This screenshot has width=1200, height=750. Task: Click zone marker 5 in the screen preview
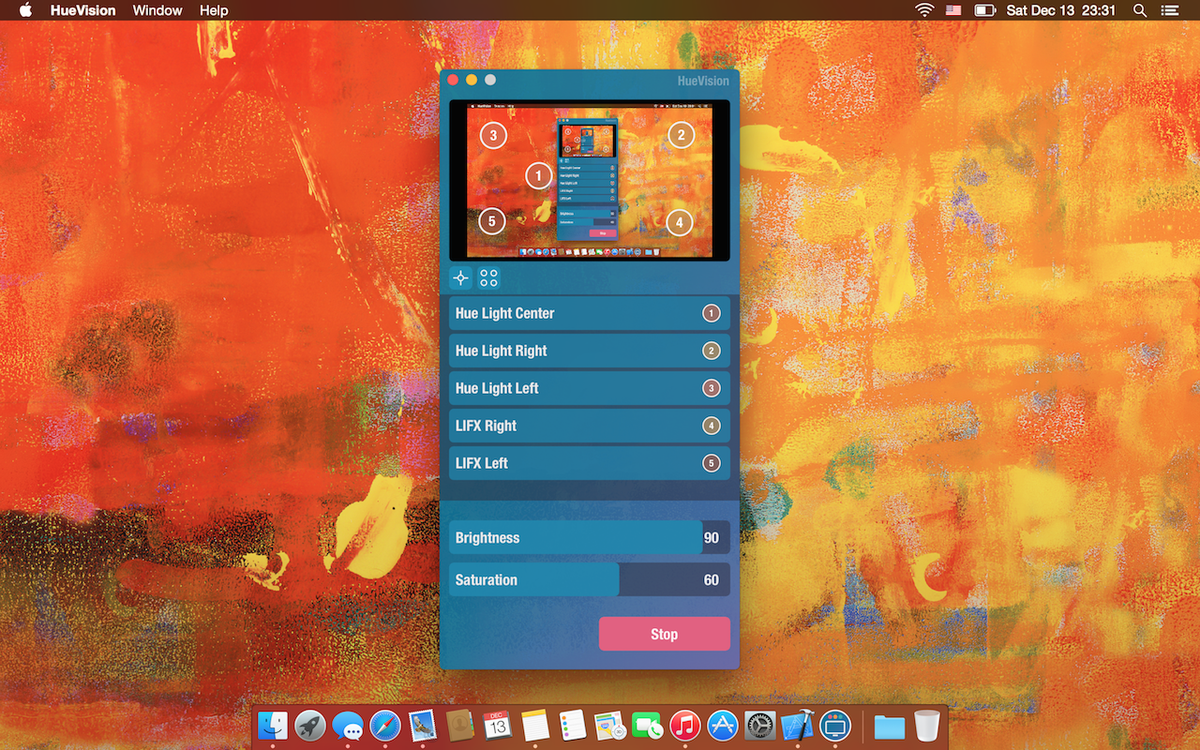coord(492,221)
